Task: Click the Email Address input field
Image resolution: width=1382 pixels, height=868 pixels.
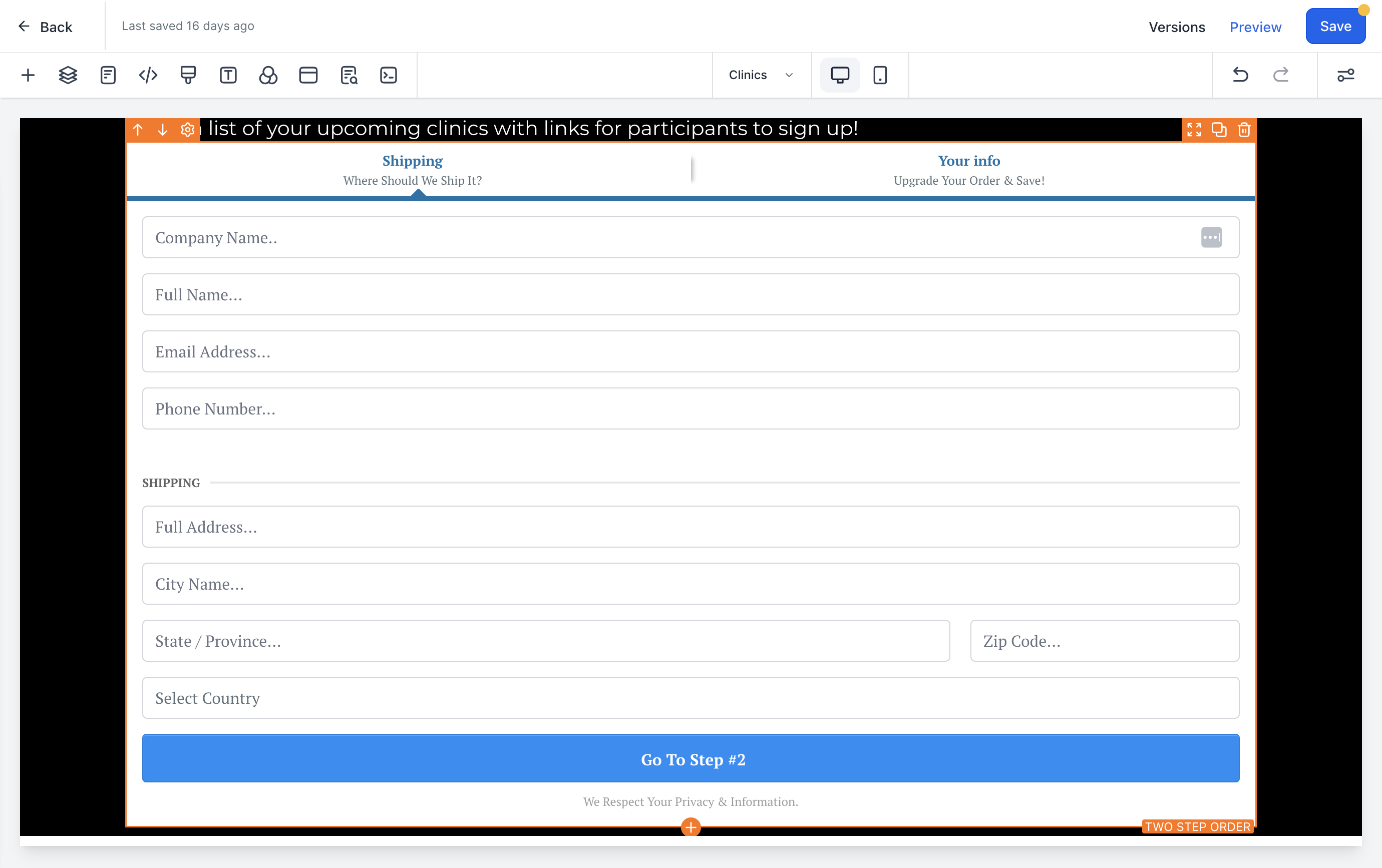Action: point(690,352)
